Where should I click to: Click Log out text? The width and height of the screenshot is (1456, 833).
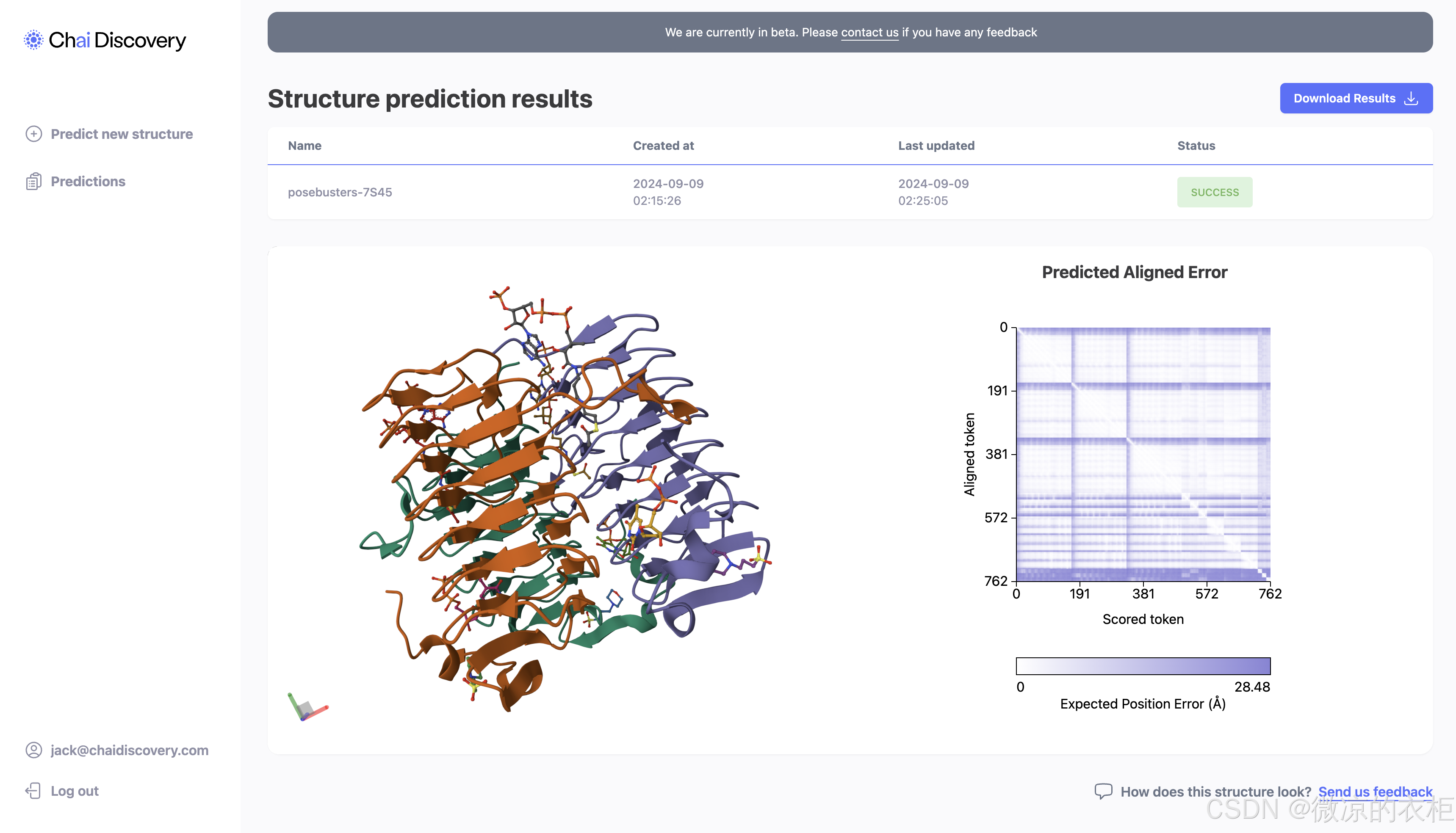click(x=75, y=791)
